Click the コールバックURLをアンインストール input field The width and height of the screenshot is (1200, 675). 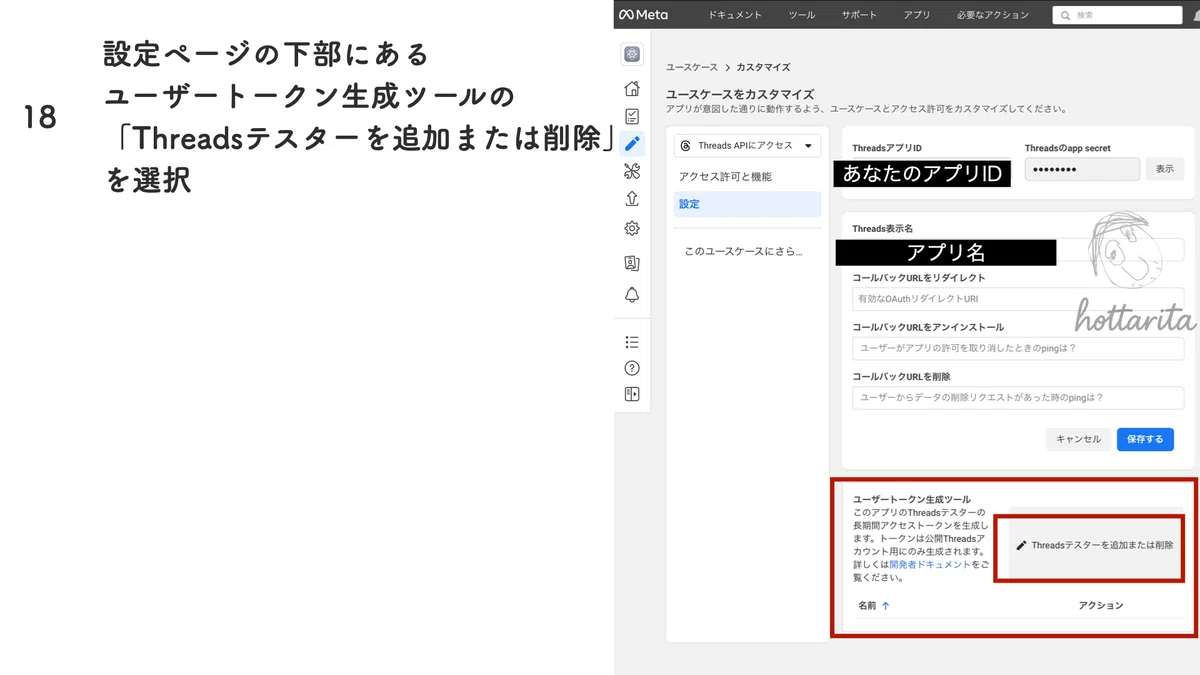[1018, 348]
